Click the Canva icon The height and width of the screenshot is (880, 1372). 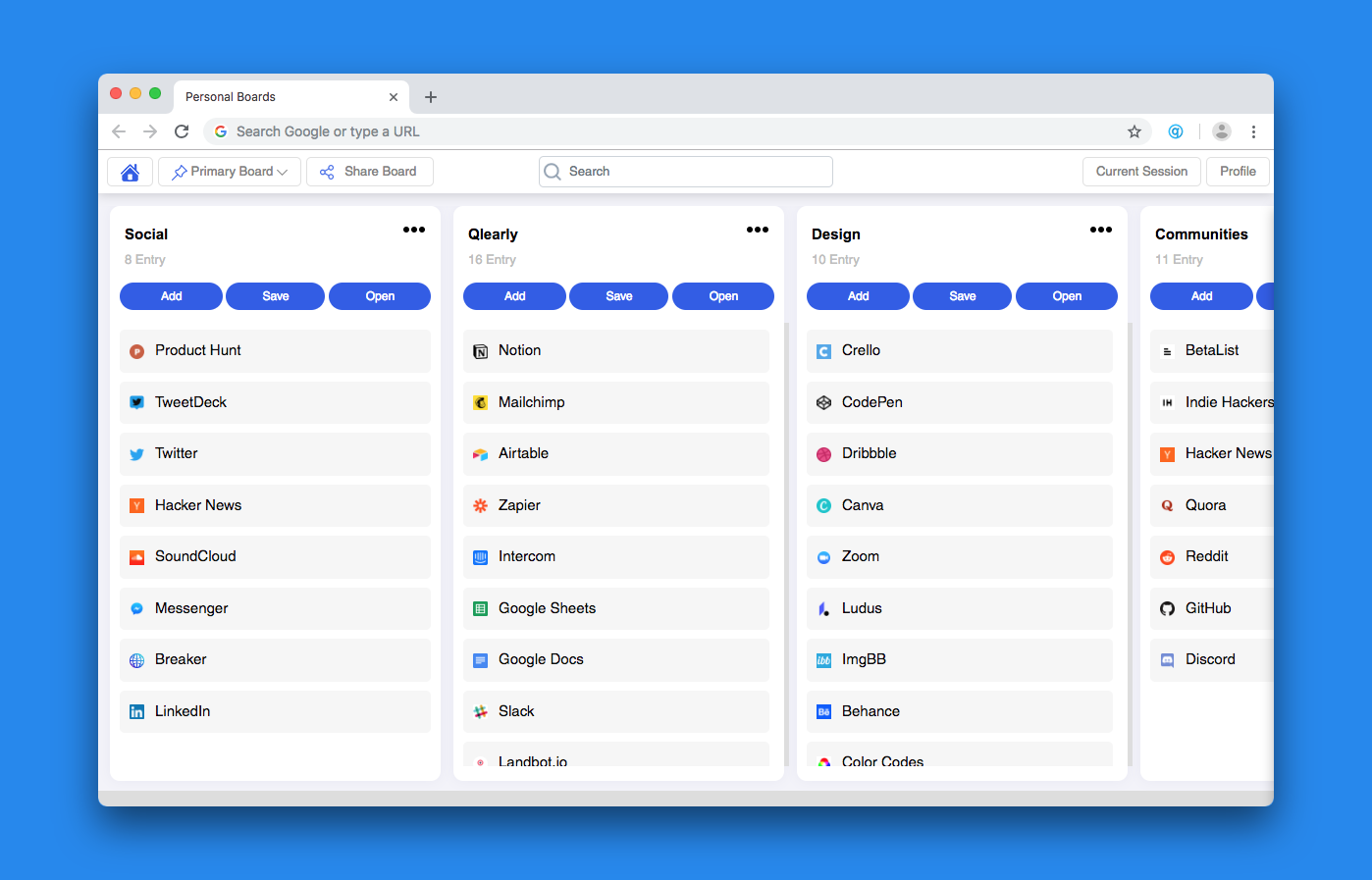[824, 505]
